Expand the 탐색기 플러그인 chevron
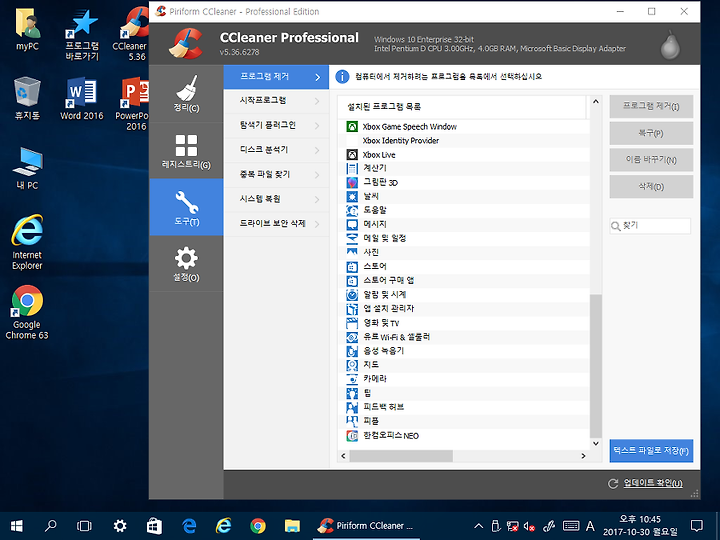The height and width of the screenshot is (540, 720). (x=317, y=125)
